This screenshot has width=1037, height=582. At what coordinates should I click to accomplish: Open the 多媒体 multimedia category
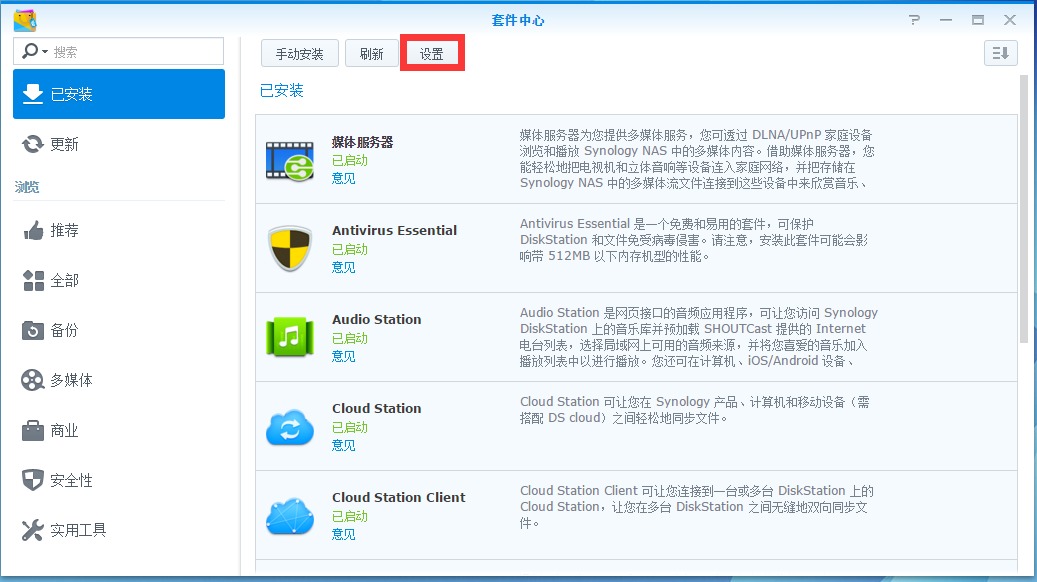pyautogui.click(x=119, y=380)
